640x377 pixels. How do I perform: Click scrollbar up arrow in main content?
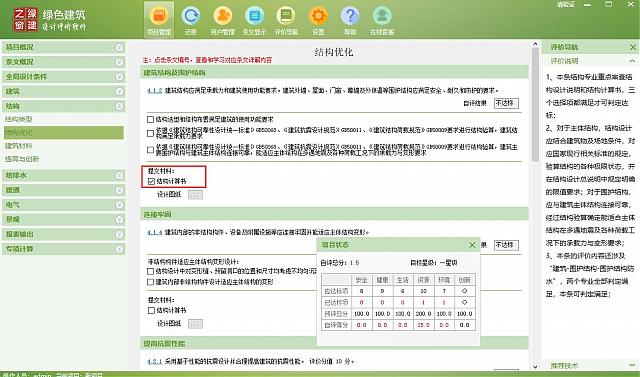[535, 44]
